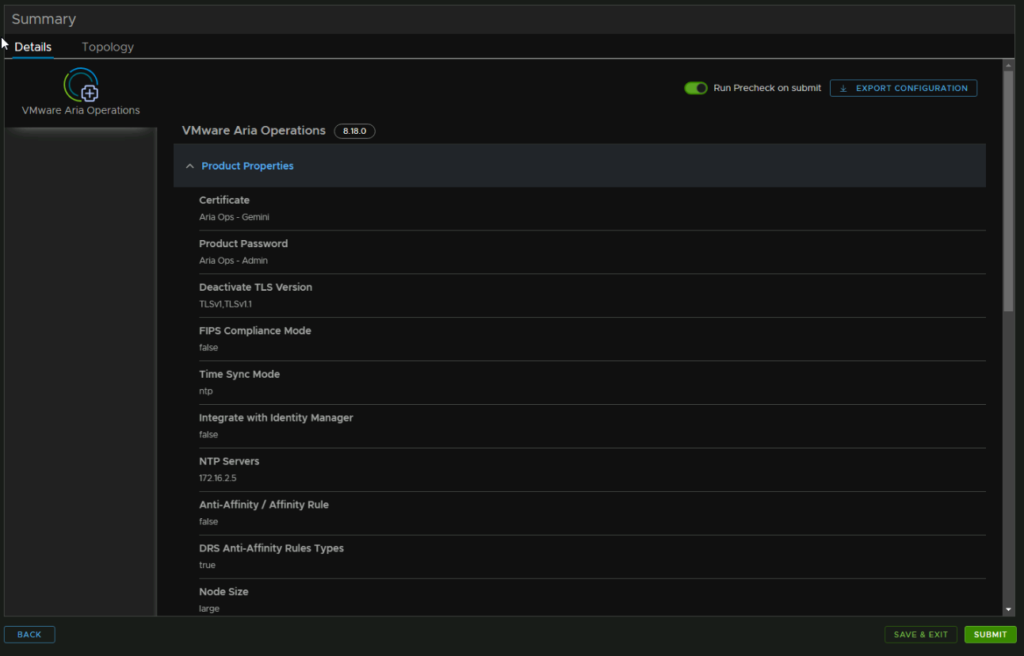This screenshot has height=656, width=1024.
Task: Click the vertical scrollbar thumb
Action: tap(1008, 189)
